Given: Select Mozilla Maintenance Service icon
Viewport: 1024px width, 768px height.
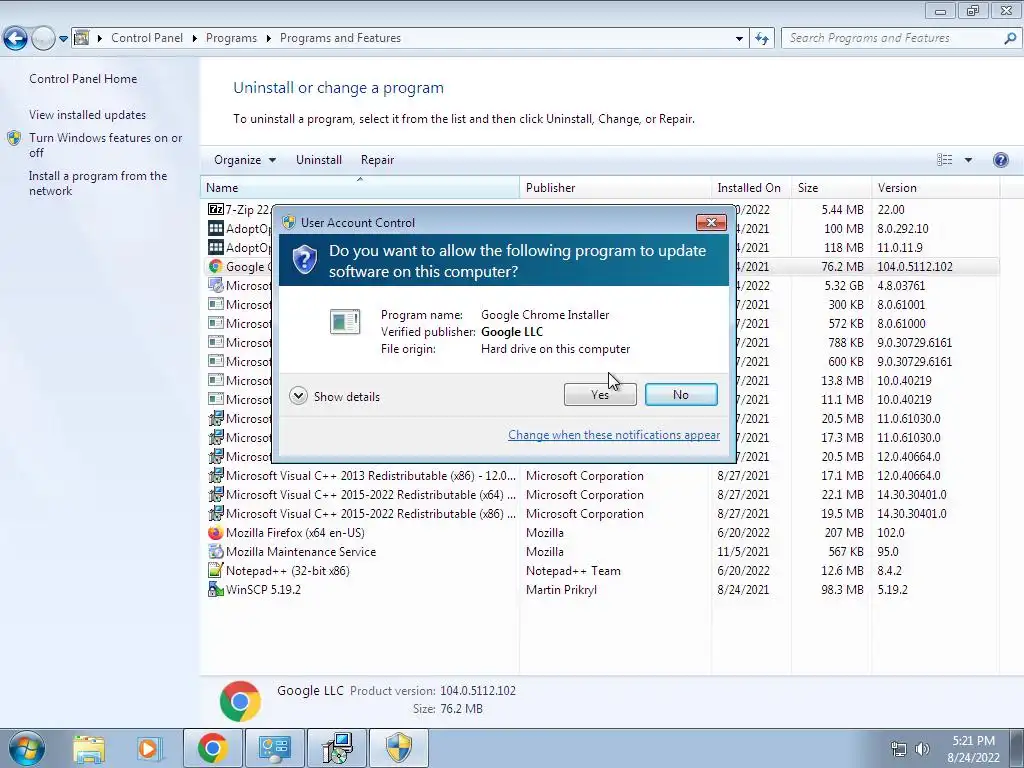Looking at the screenshot, I should [x=216, y=551].
